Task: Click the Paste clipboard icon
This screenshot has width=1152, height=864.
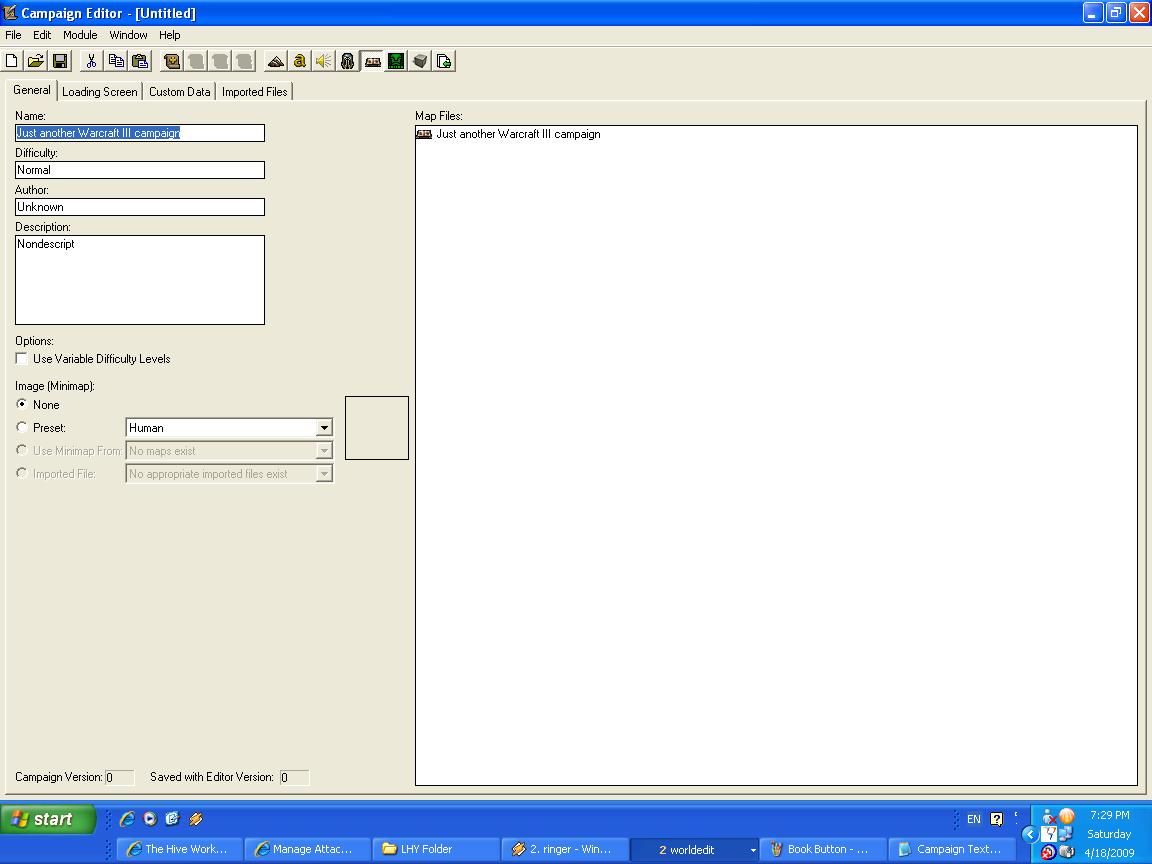Action: click(140, 61)
